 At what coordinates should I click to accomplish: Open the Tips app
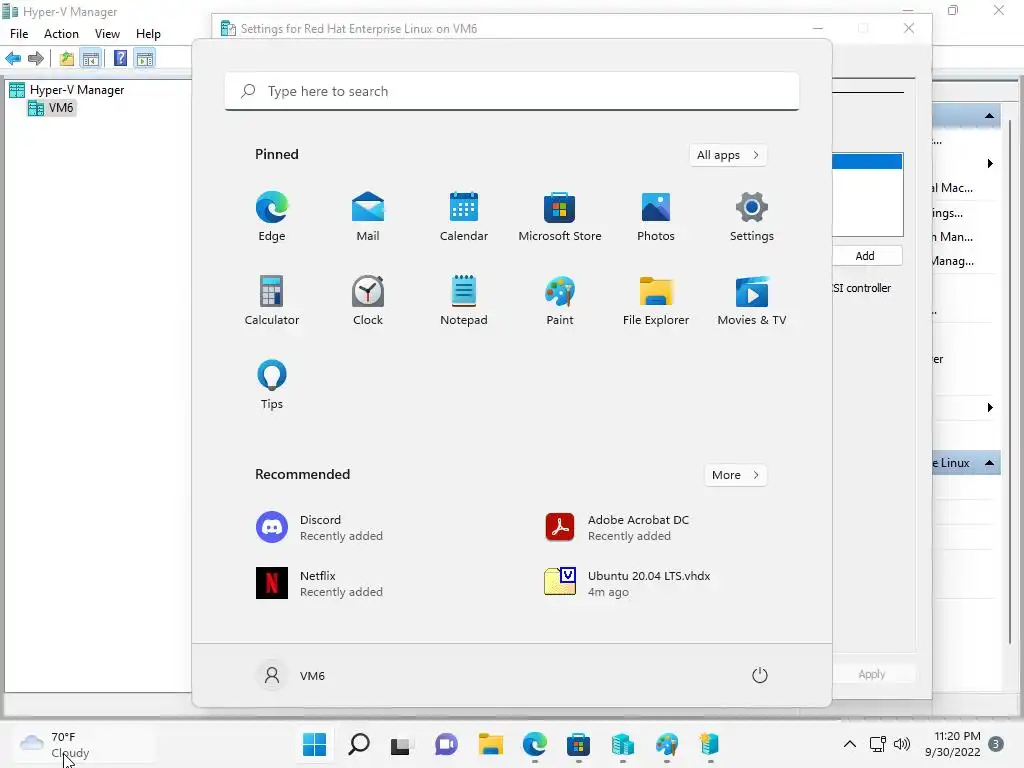coord(272,385)
